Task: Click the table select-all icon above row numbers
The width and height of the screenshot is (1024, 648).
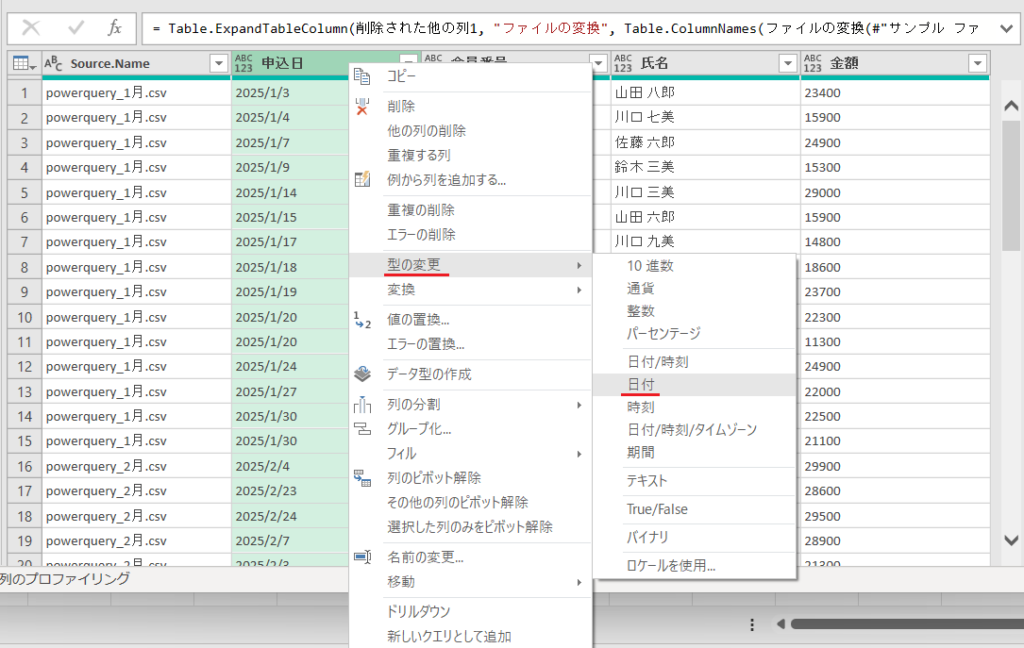Action: (x=22, y=62)
